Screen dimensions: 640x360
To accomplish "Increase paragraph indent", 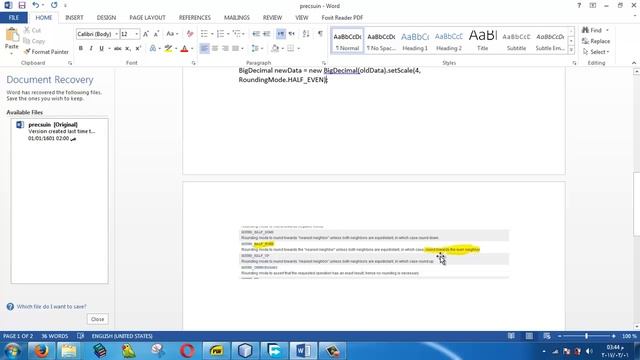I will coord(267,34).
